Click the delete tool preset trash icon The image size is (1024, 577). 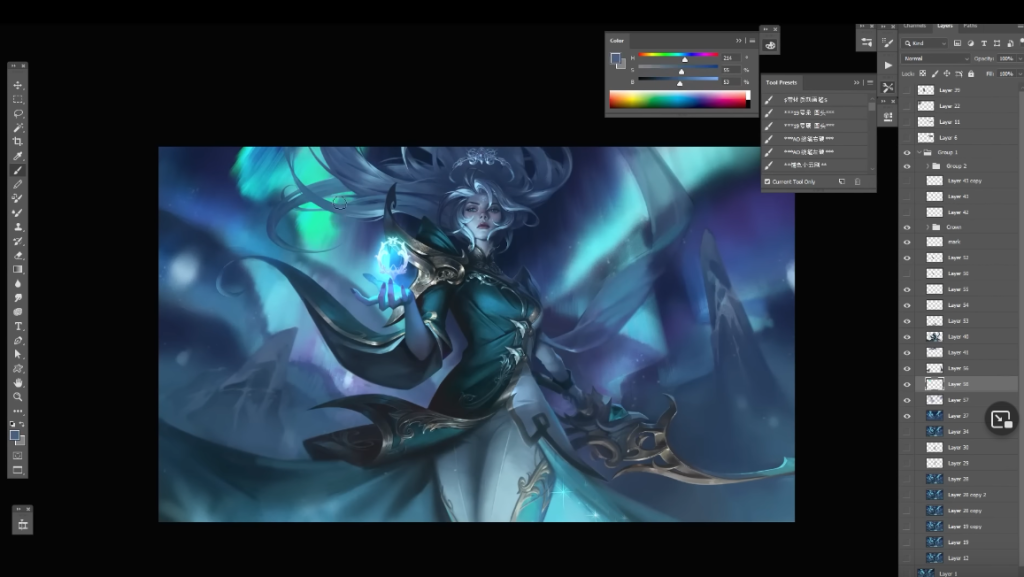coord(857,182)
